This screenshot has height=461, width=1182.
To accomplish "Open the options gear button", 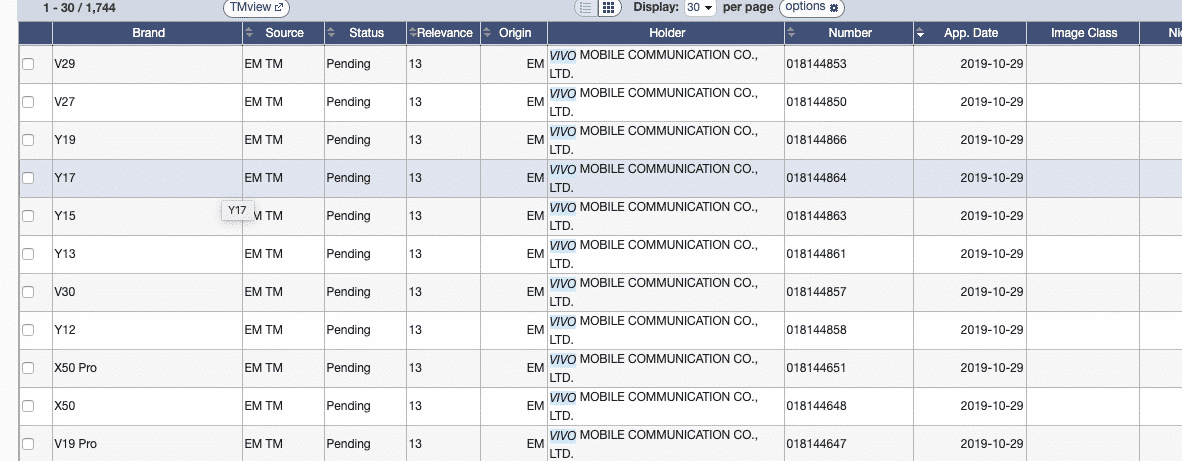I will (812, 8).
